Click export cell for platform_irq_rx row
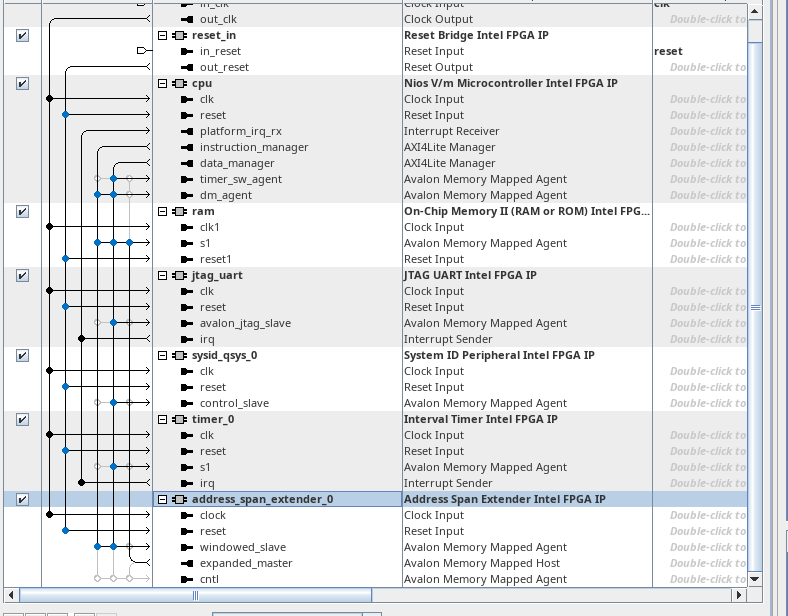788x616 pixels. (x=700, y=132)
